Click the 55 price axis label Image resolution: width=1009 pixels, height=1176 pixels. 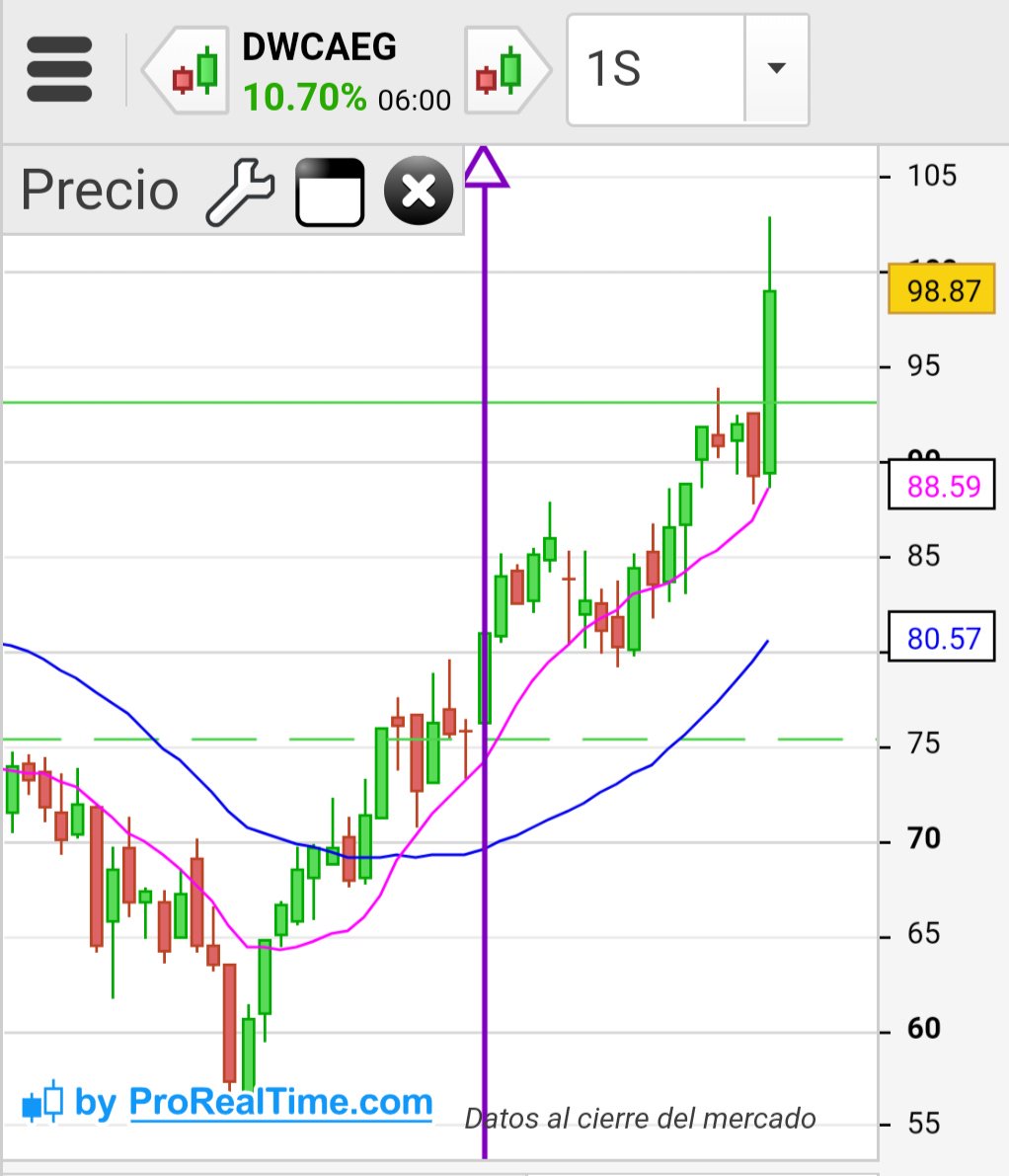coord(923,1123)
